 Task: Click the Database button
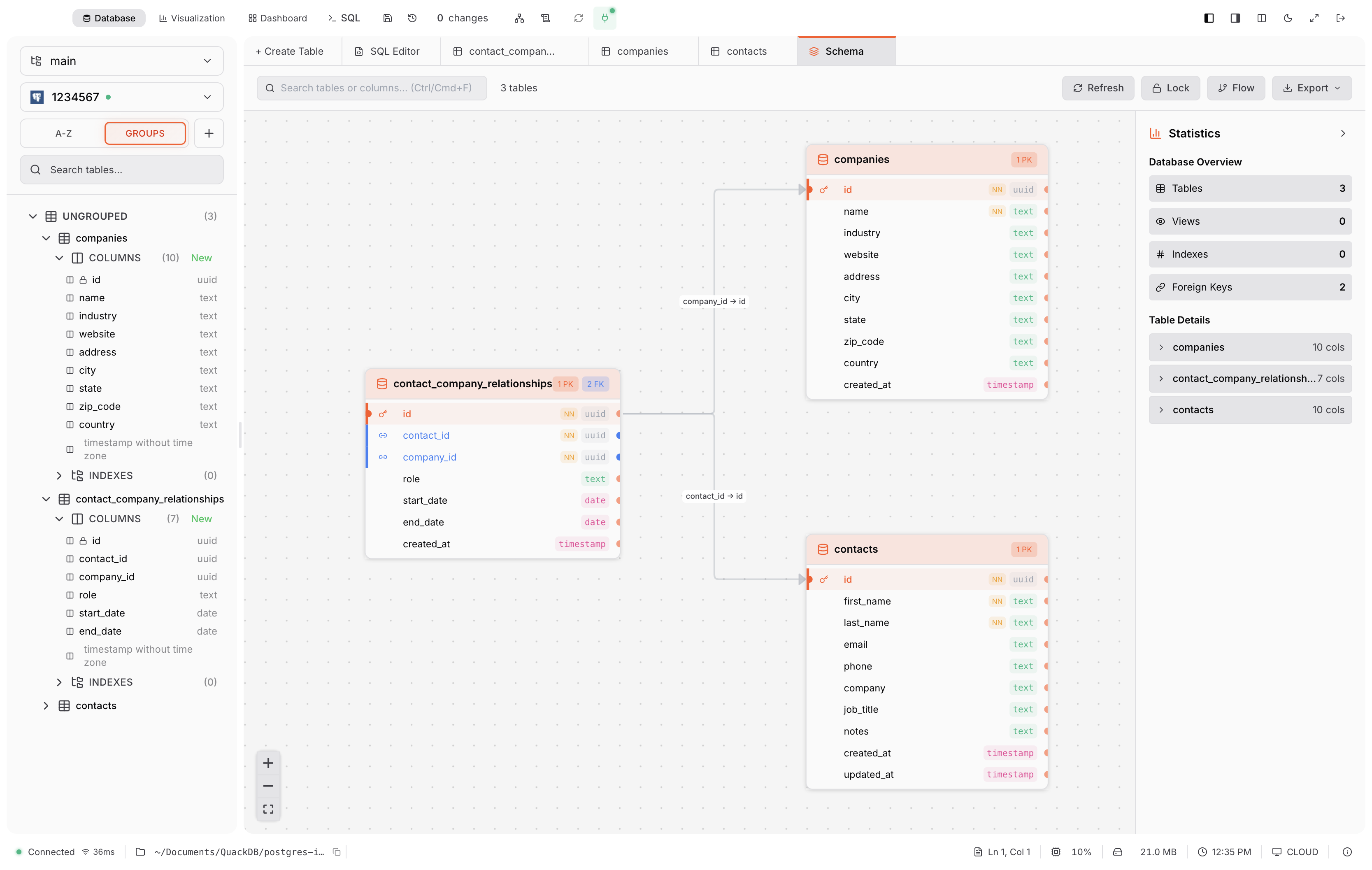109,18
